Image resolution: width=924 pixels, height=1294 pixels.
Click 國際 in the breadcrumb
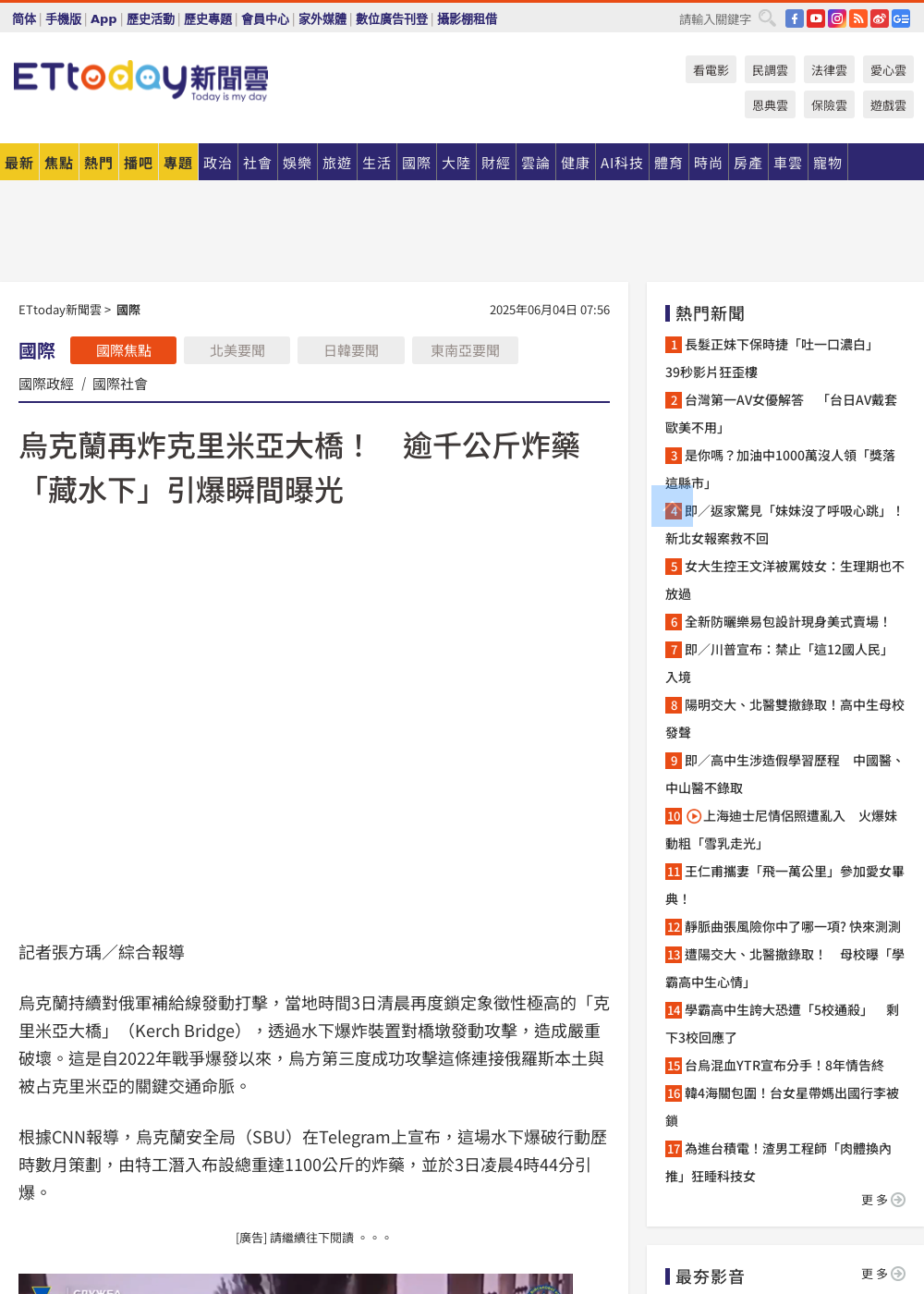pos(128,310)
